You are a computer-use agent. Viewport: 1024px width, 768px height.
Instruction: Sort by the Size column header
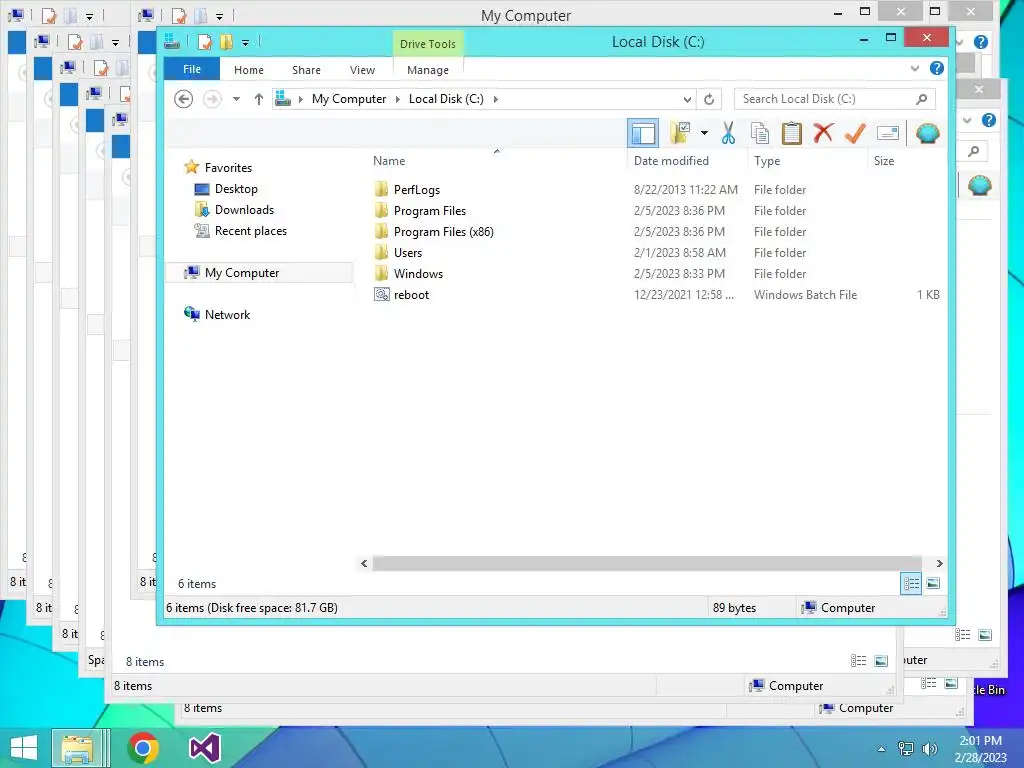(x=884, y=161)
